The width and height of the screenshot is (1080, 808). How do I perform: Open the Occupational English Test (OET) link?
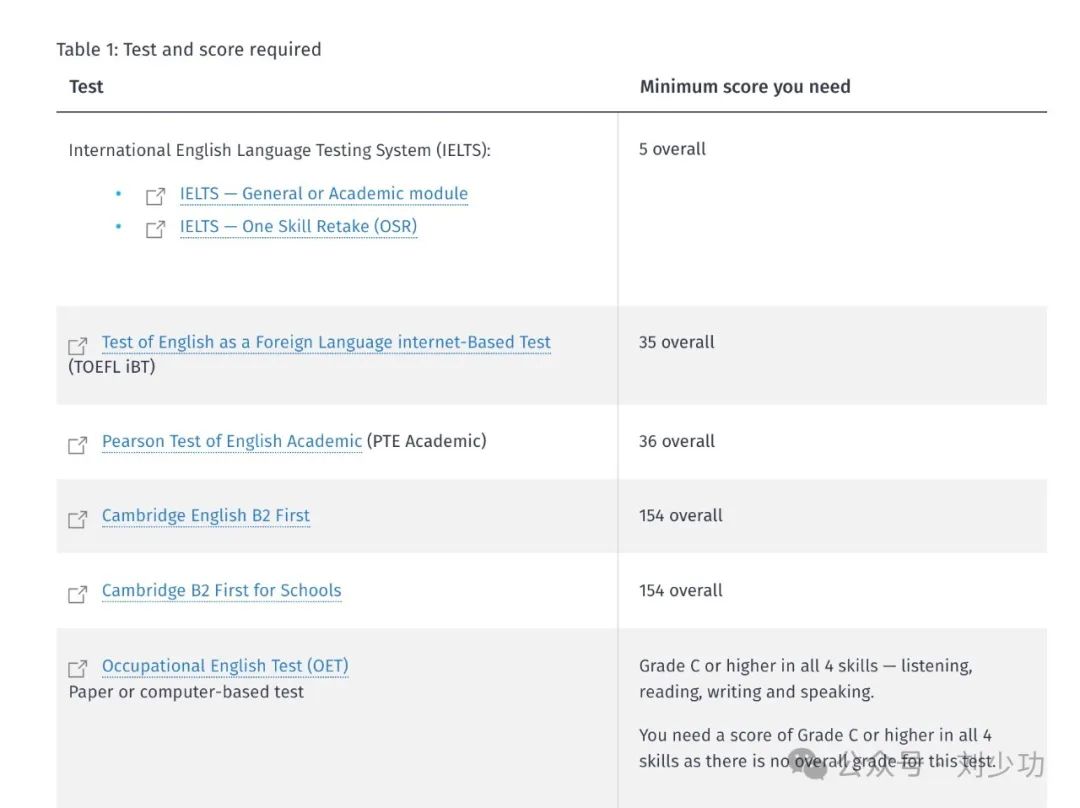[225, 666]
